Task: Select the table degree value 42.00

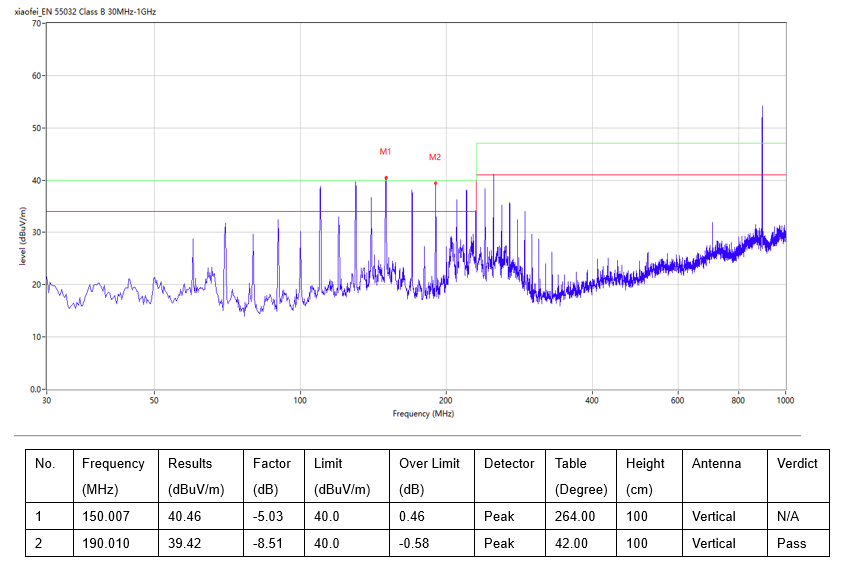Action: click(x=571, y=543)
